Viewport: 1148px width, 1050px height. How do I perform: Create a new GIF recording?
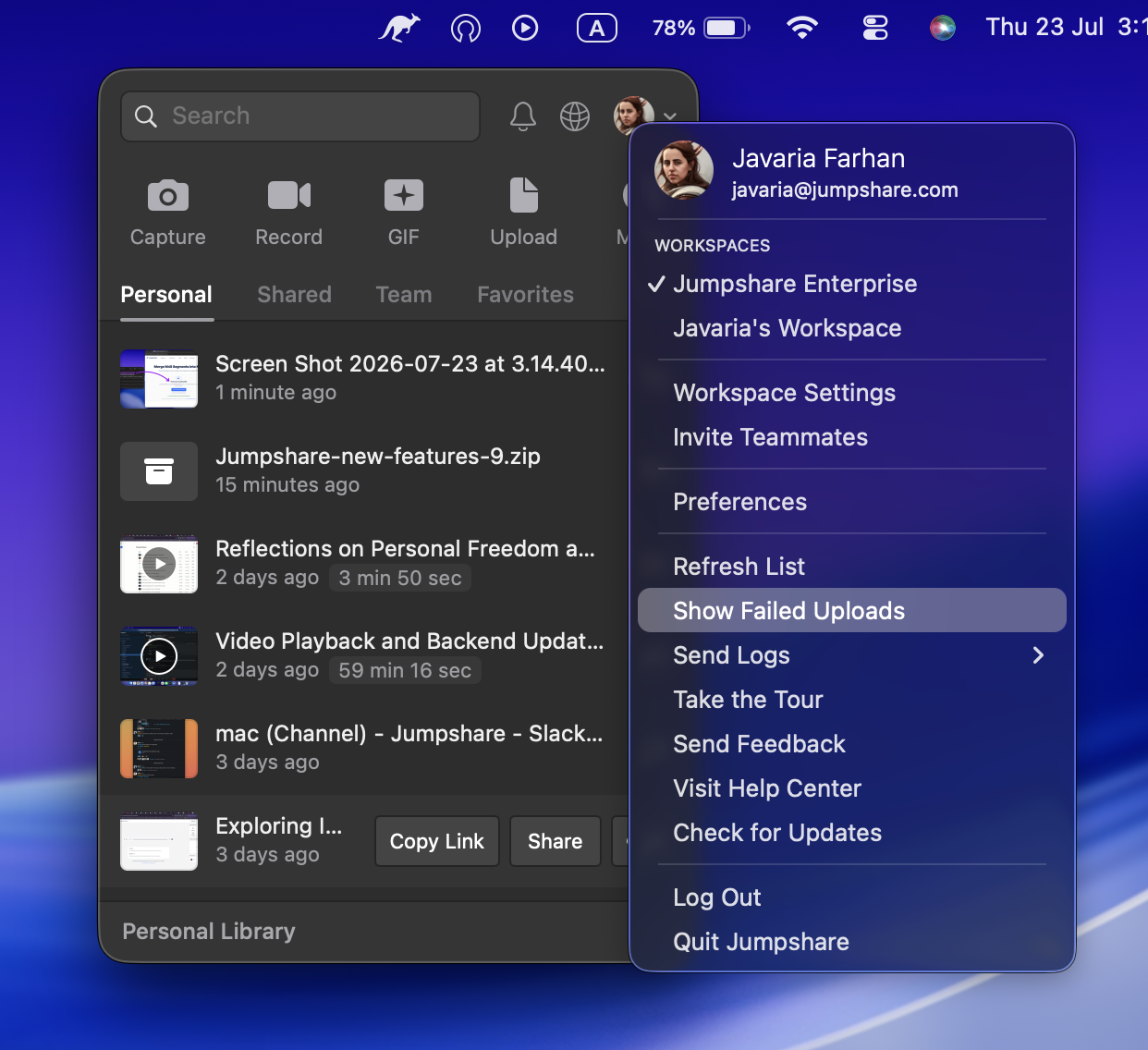point(404,214)
